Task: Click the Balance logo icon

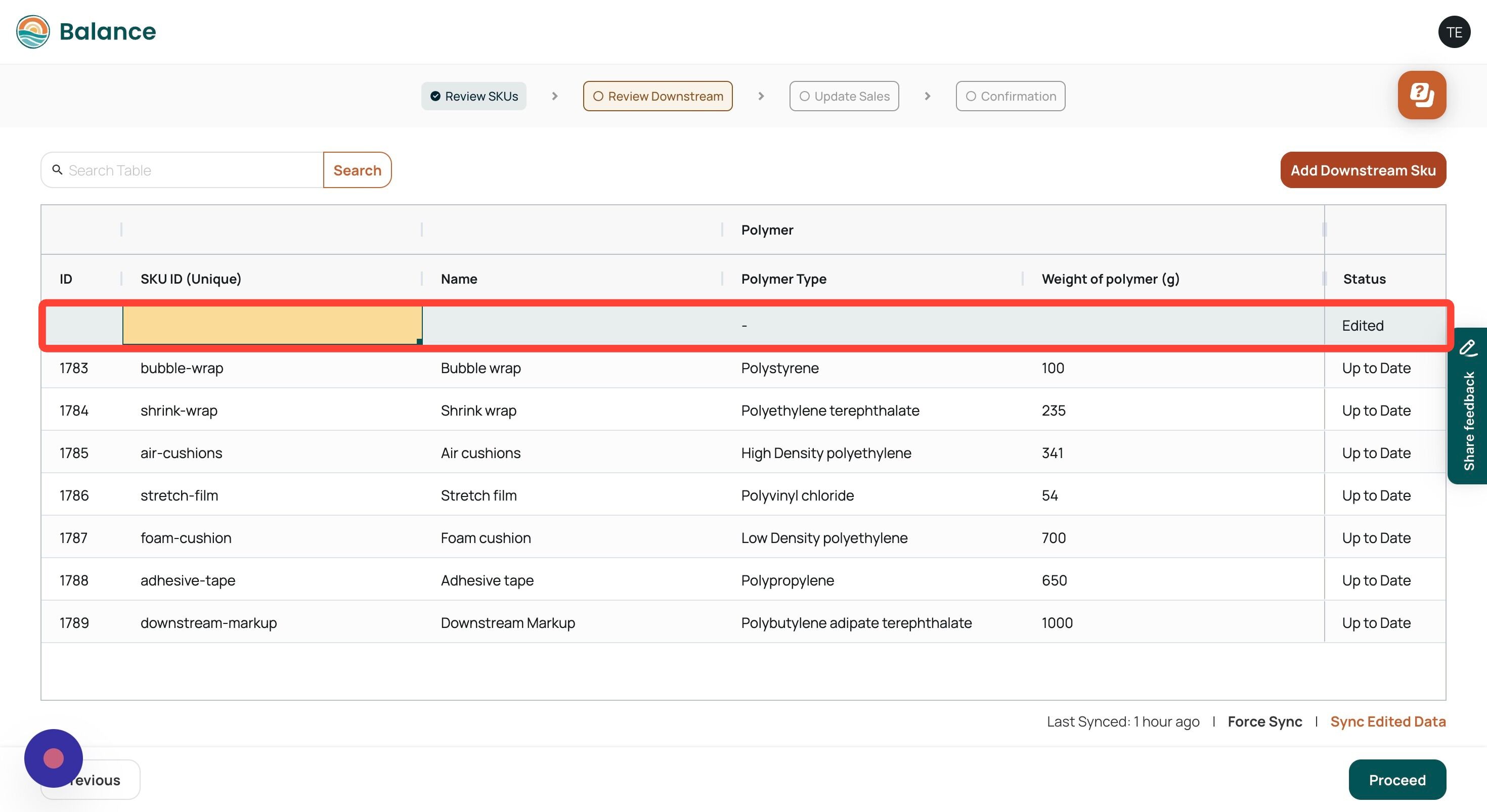Action: (x=33, y=32)
